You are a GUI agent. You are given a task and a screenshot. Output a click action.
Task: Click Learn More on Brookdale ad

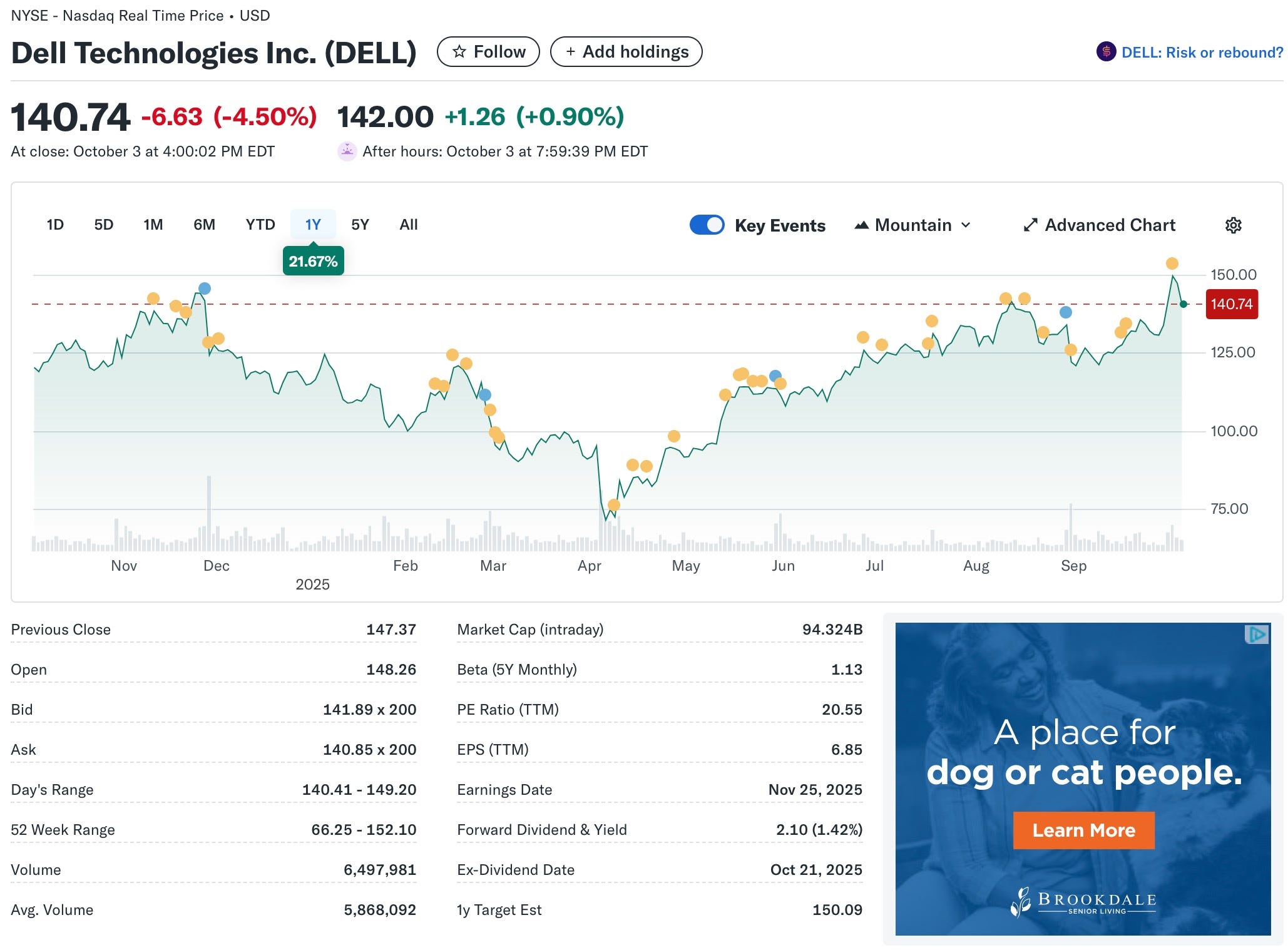point(1083,830)
